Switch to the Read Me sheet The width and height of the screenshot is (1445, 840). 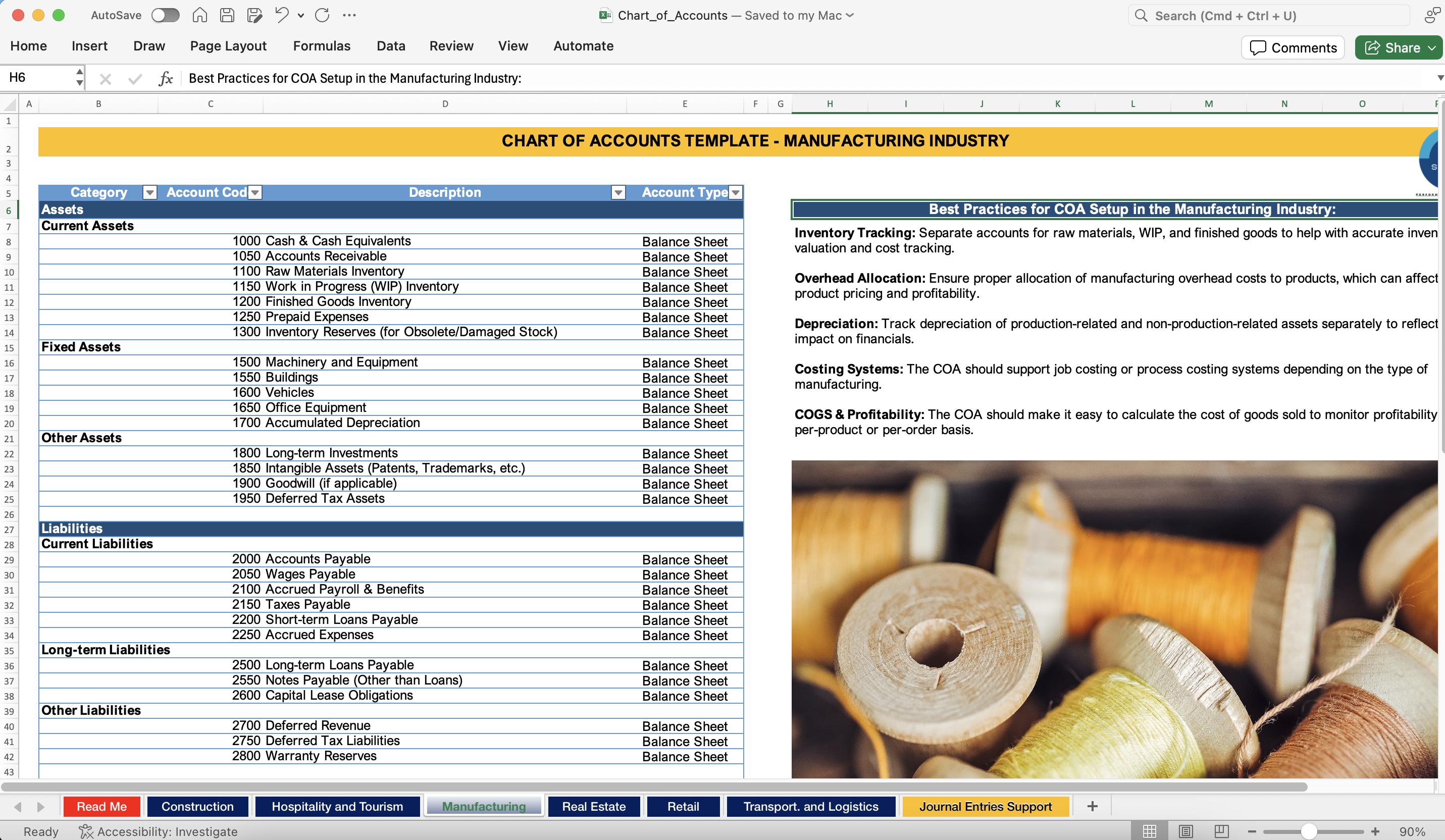101,806
